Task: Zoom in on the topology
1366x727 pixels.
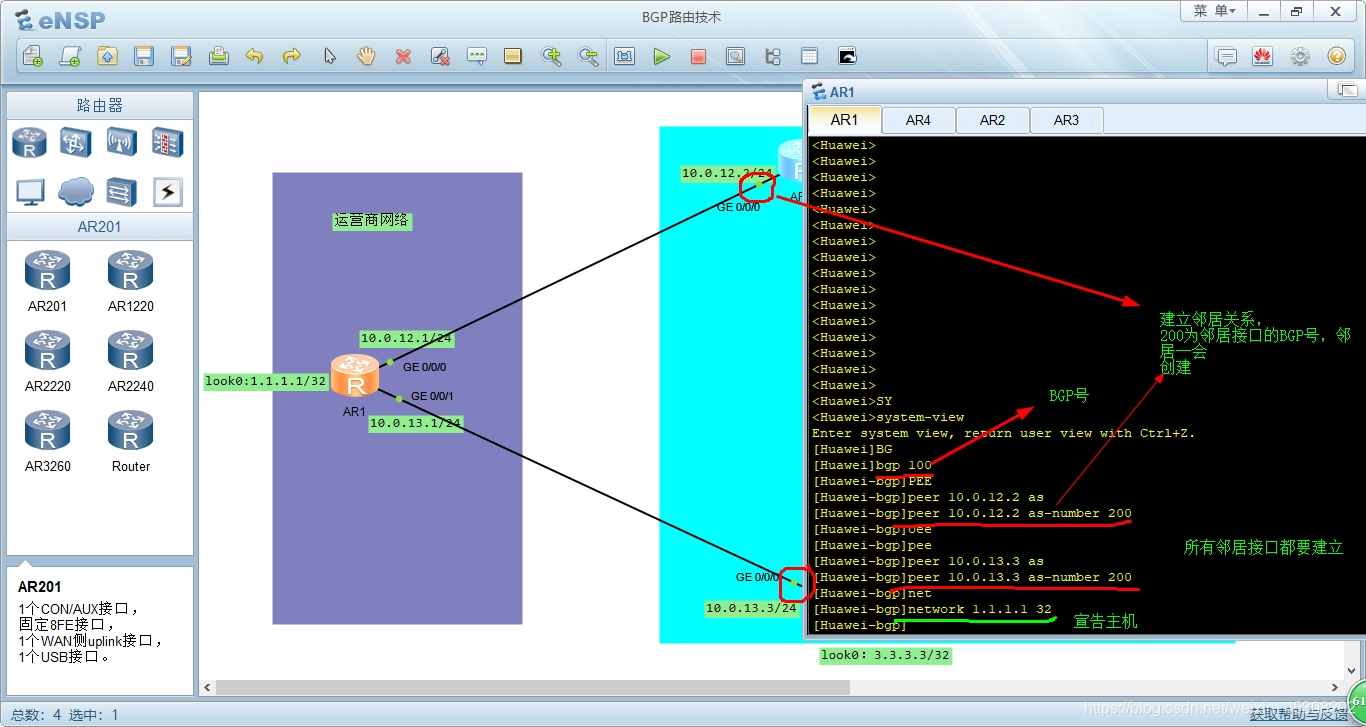Action: [x=551, y=56]
